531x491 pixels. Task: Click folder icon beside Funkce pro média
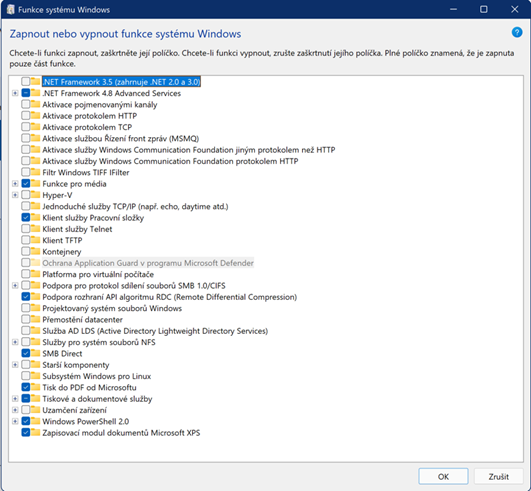coord(36,184)
